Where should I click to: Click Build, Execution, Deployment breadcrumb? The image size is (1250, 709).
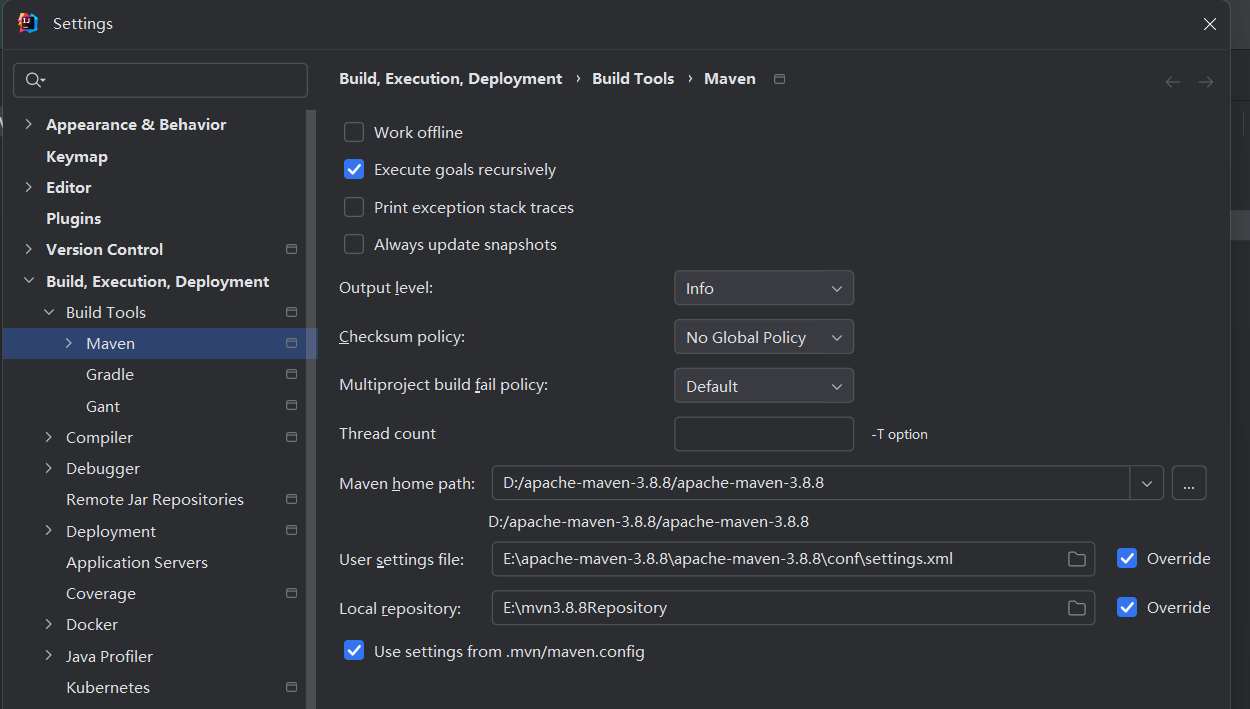point(451,79)
